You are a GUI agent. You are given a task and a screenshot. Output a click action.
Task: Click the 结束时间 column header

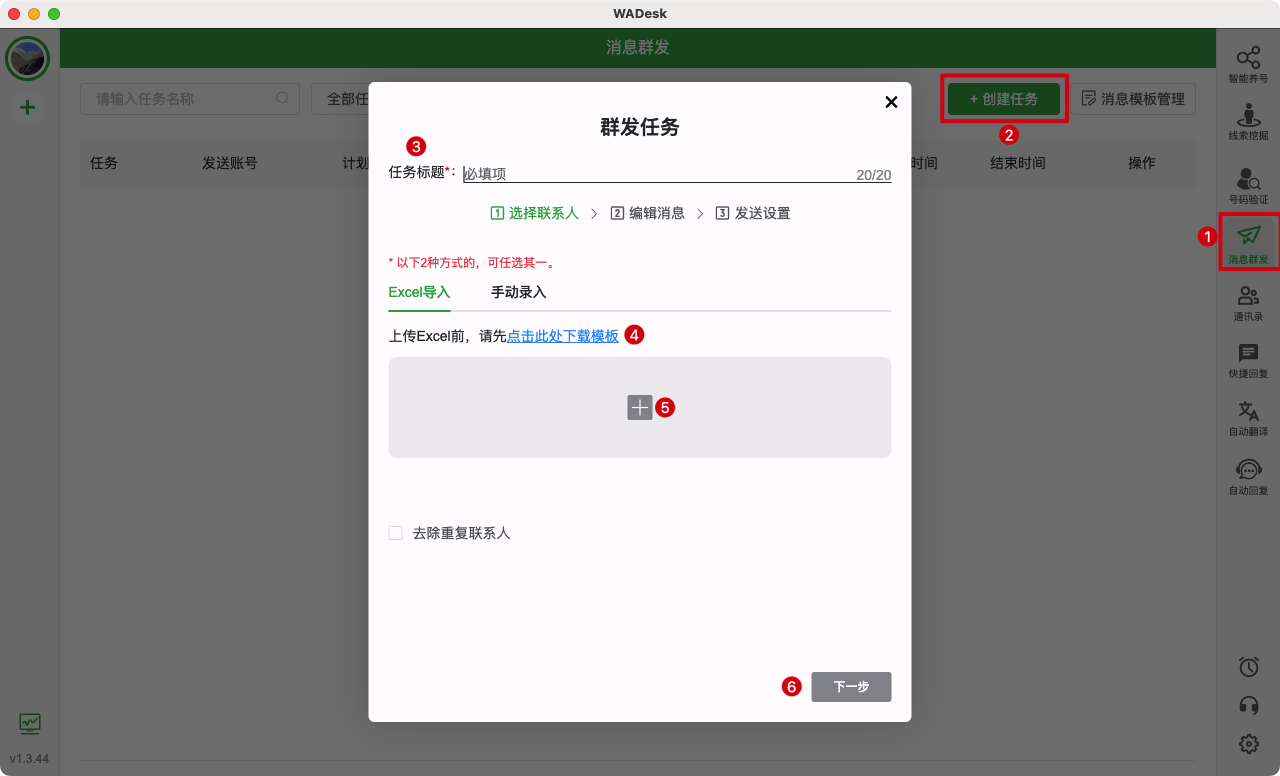pos(1018,163)
